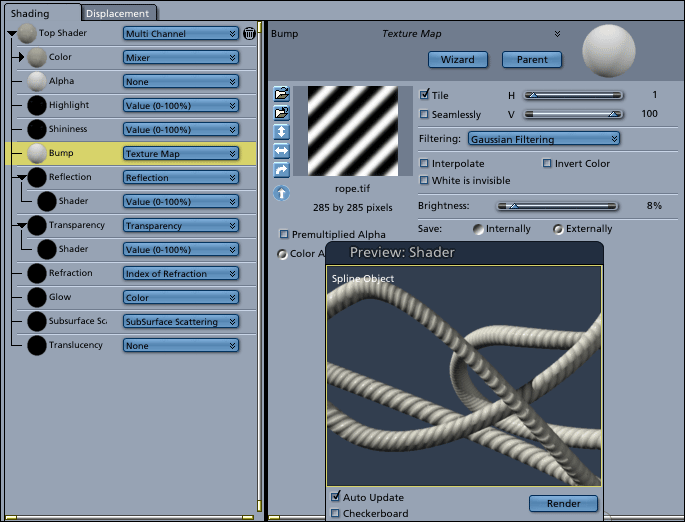Select the Save Internally radio button

[x=480, y=229]
